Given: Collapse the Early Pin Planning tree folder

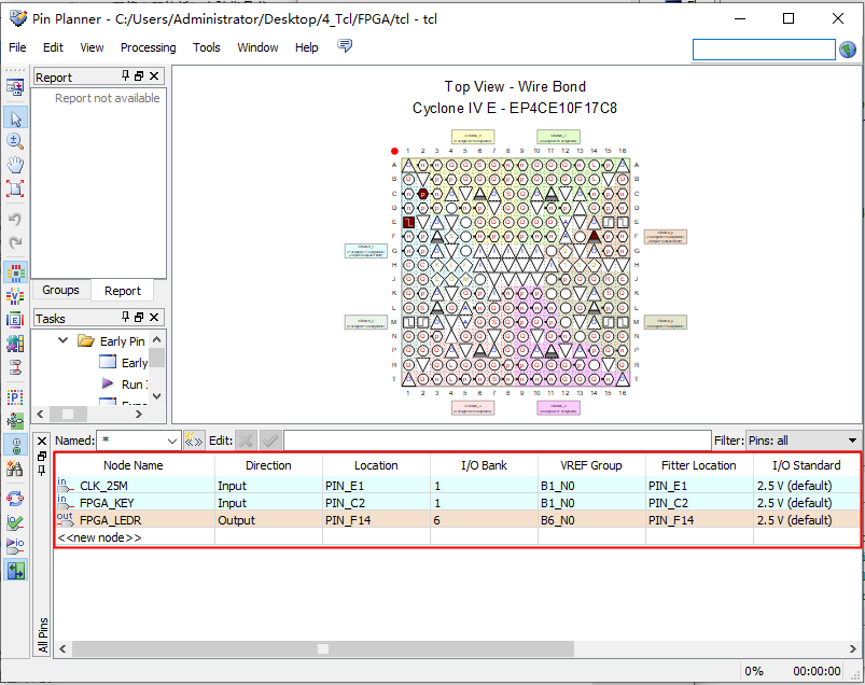Looking at the screenshot, I should pos(63,341).
